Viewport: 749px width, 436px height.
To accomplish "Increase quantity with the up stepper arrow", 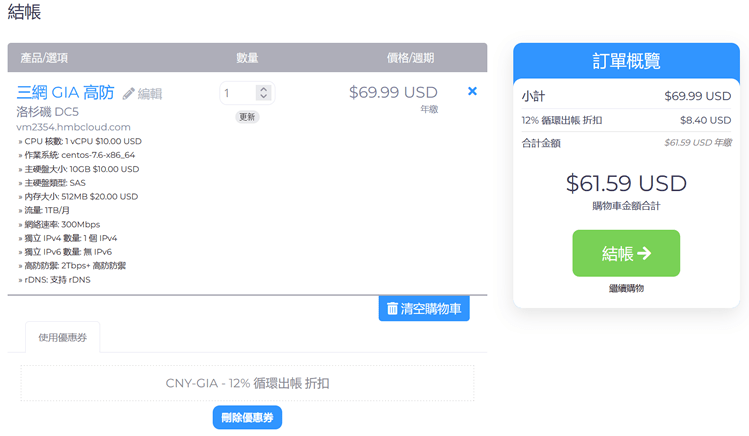I will (263, 89).
